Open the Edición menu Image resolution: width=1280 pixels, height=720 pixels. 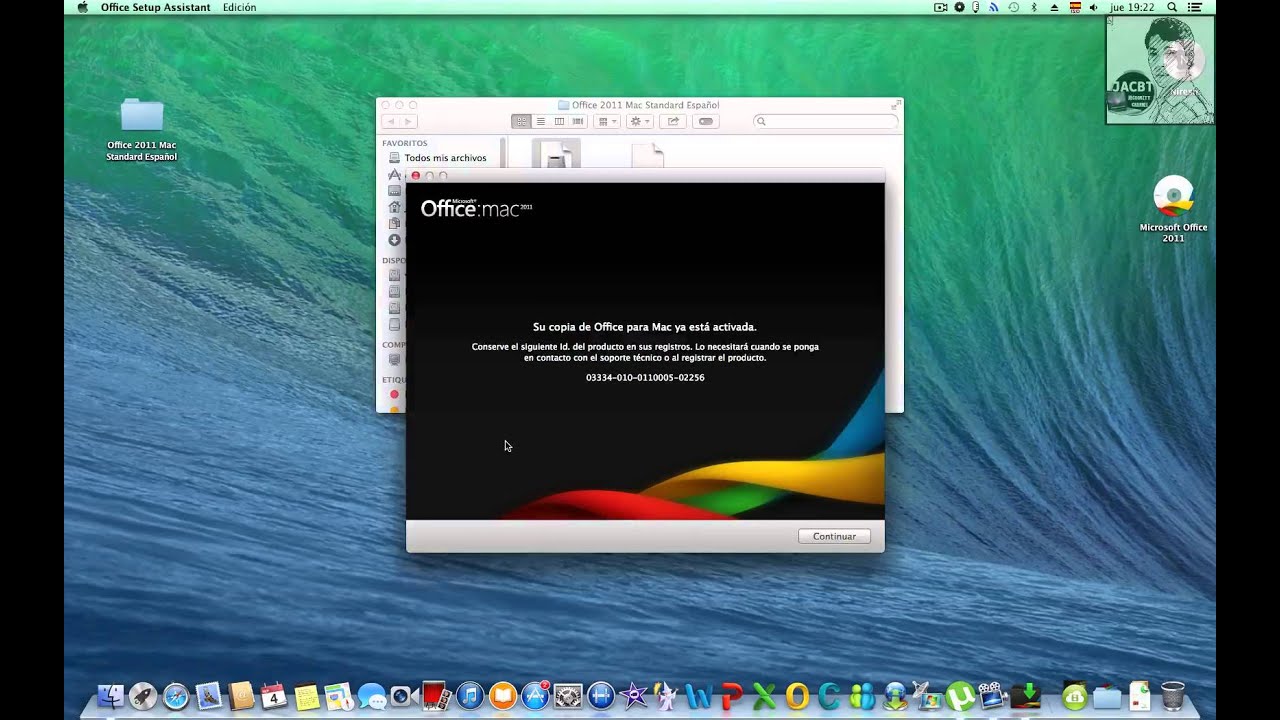pyautogui.click(x=240, y=7)
